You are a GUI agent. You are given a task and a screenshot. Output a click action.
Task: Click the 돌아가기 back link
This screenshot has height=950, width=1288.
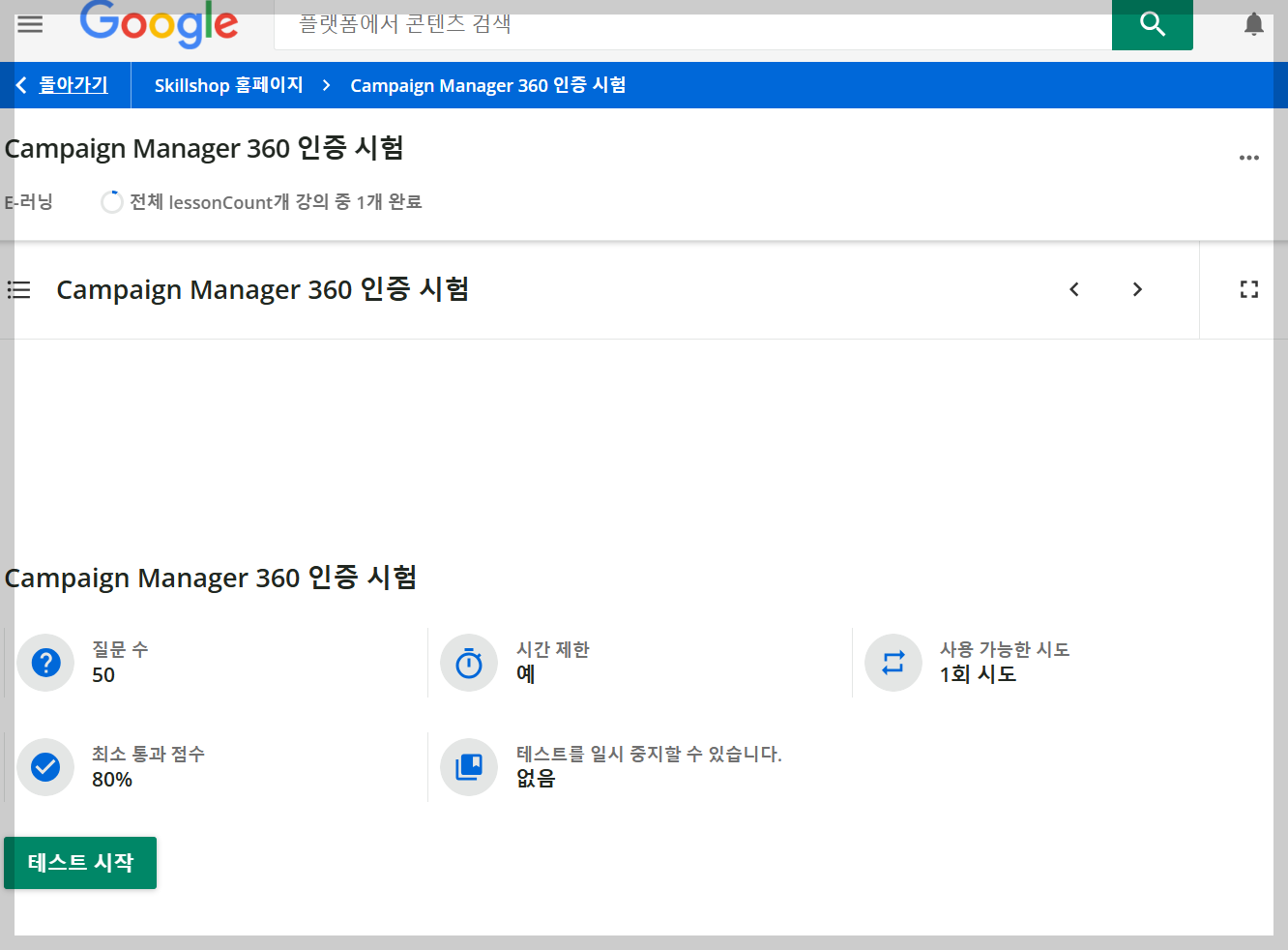click(x=73, y=85)
